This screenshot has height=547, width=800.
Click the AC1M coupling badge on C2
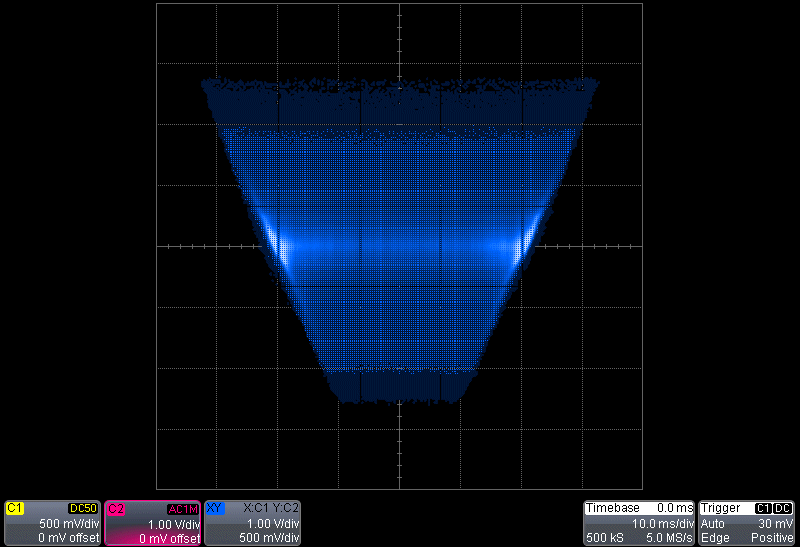183,509
